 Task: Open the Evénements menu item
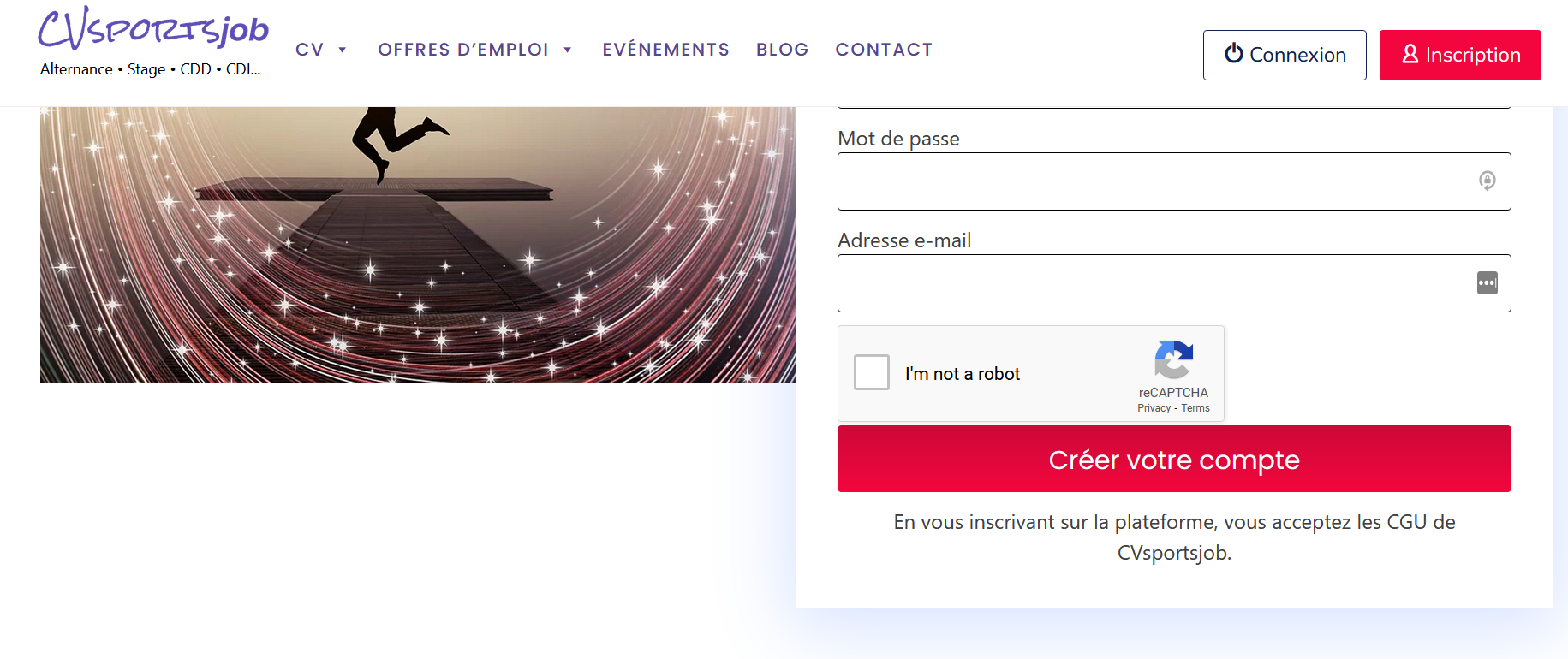665,50
